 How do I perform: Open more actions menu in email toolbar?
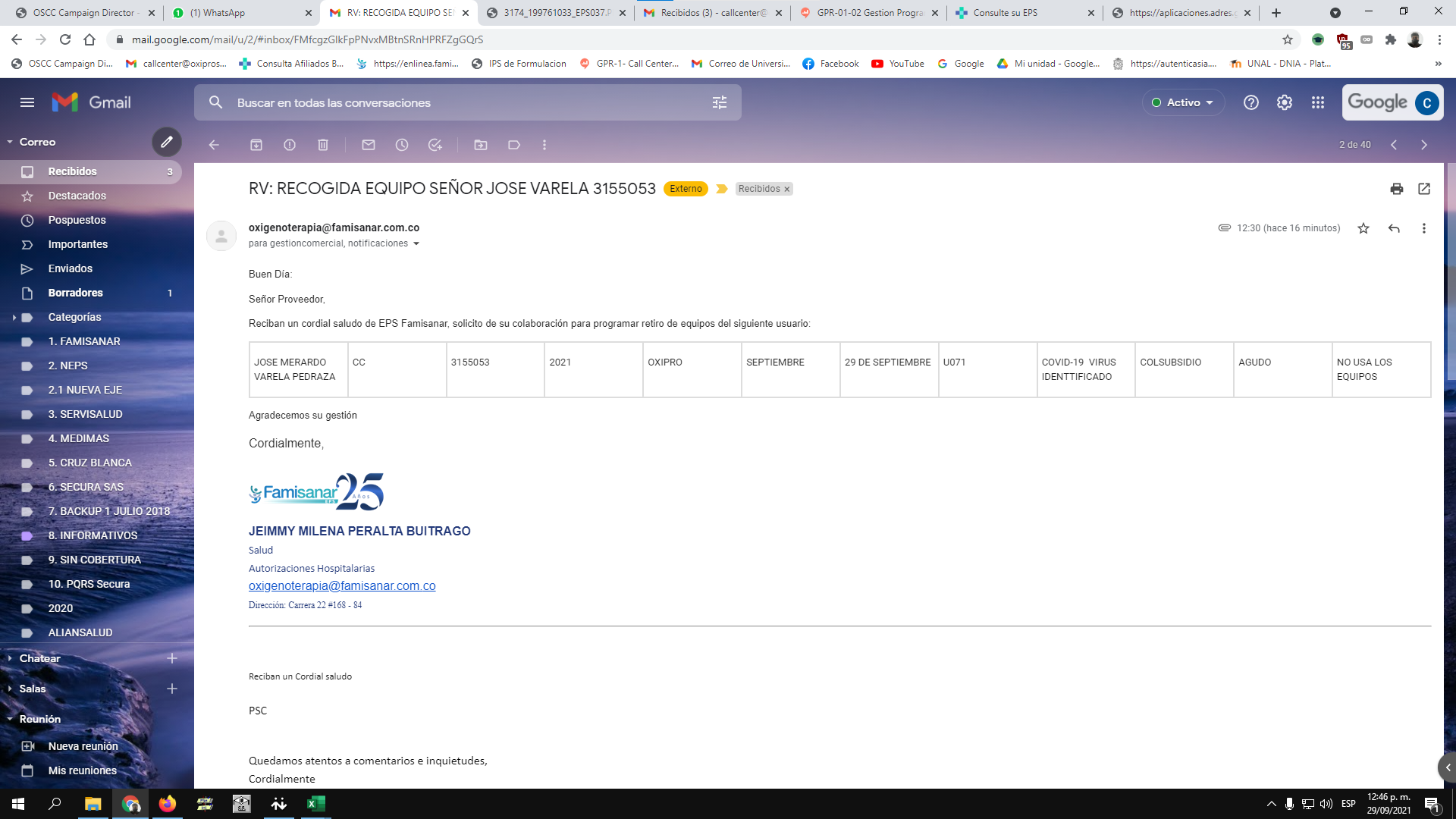click(x=544, y=145)
